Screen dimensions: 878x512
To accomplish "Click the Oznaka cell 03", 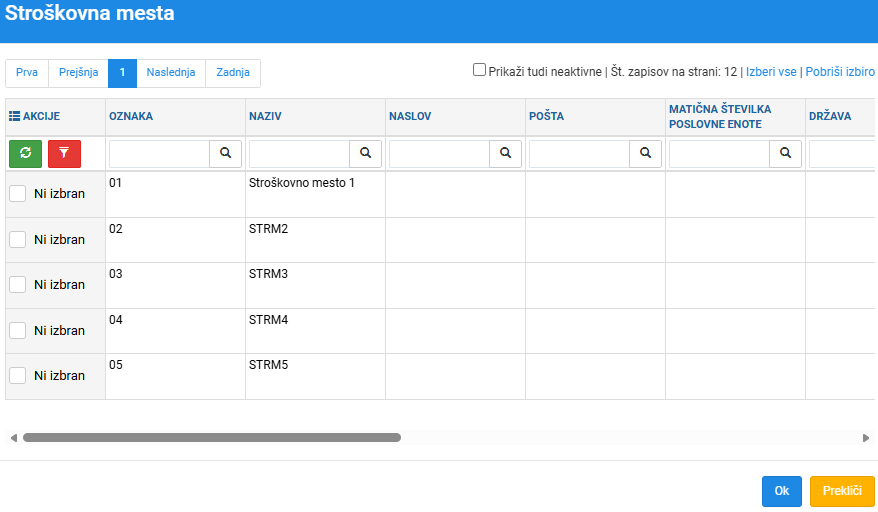I will point(175,286).
